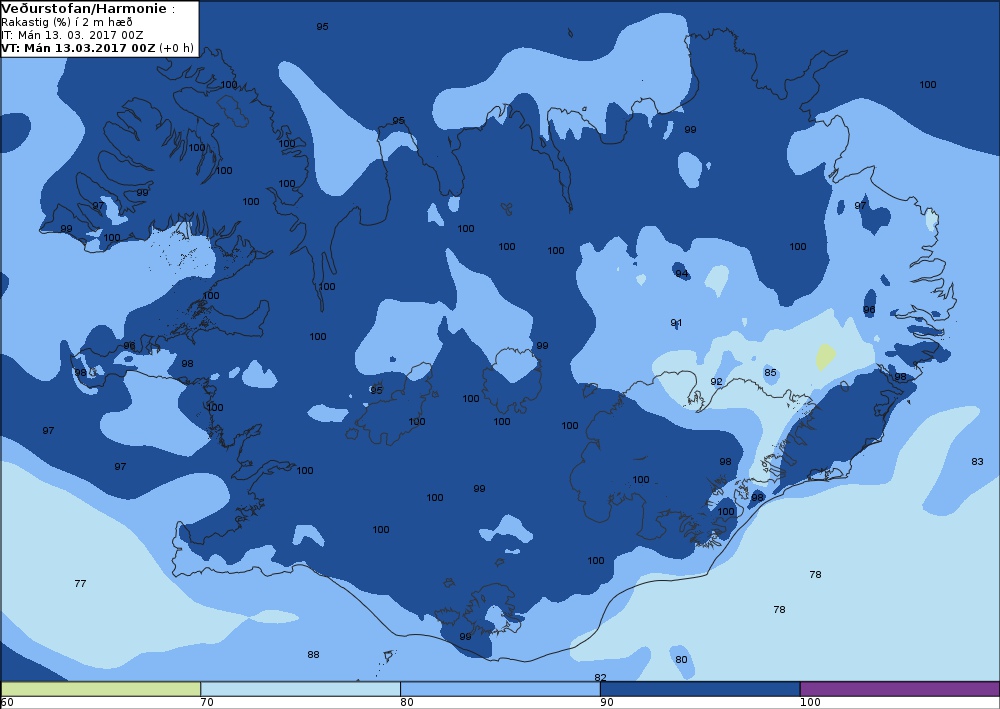
Task: Click the pale blue 70–80 legend color bar
Action: tap(300, 689)
